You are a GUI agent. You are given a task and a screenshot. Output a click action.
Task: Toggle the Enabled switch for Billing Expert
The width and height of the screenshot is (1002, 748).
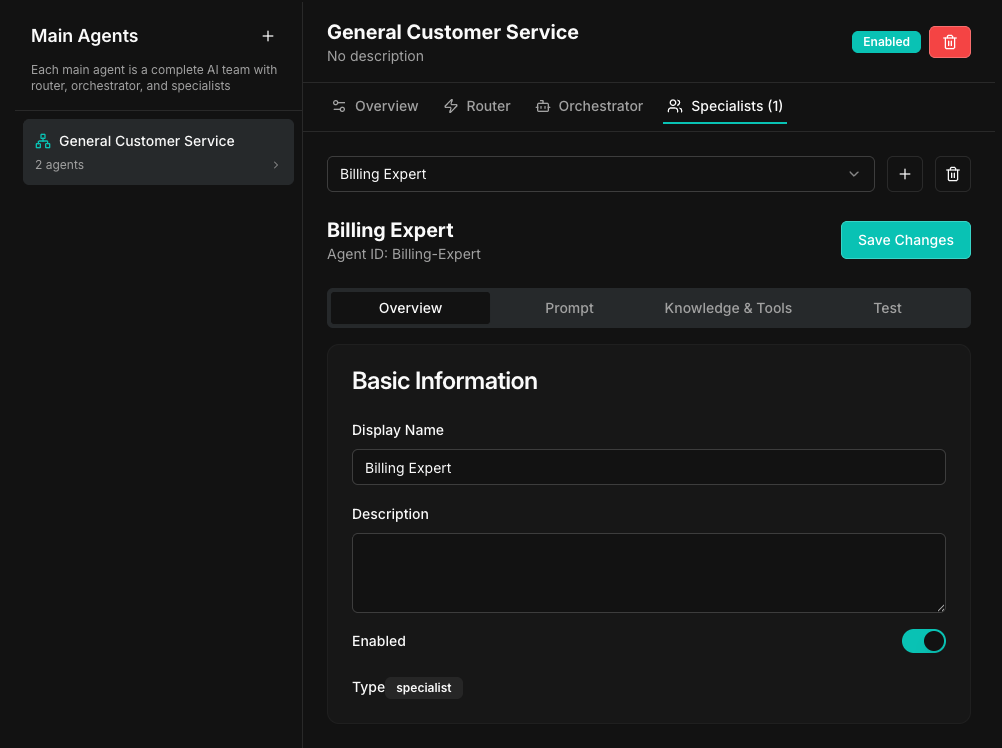coord(923,641)
